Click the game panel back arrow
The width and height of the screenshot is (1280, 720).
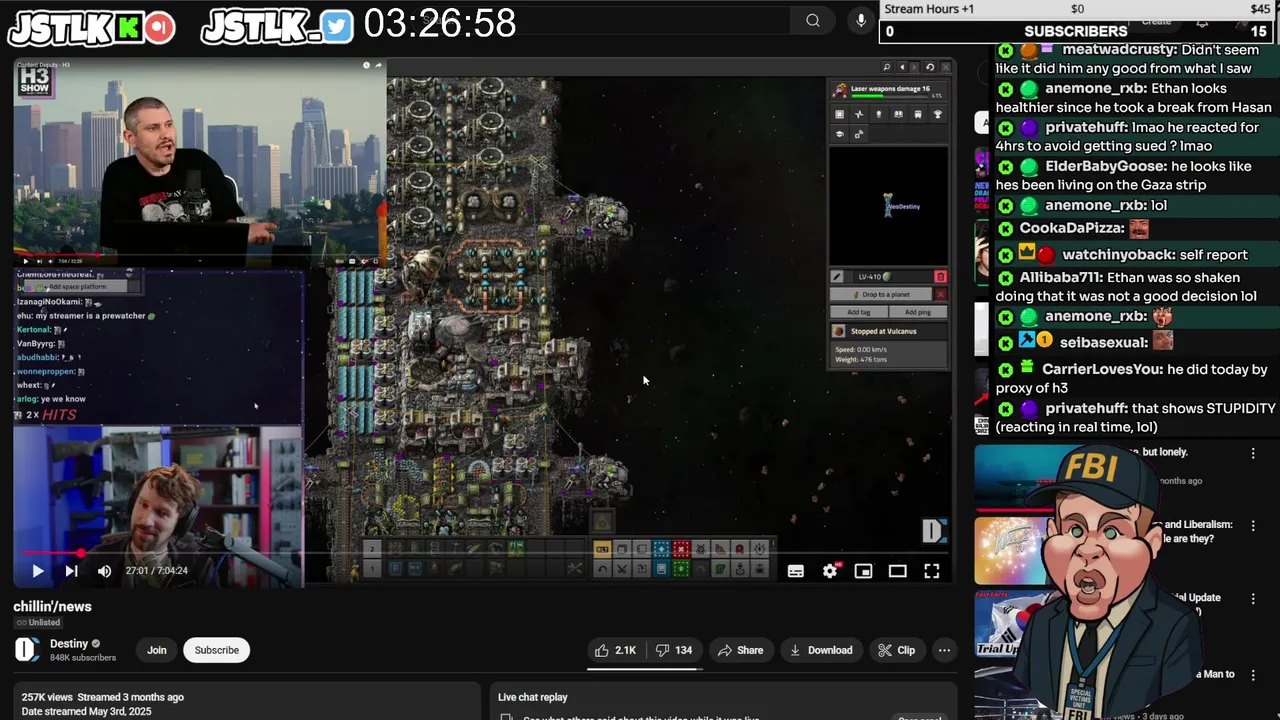(x=903, y=66)
